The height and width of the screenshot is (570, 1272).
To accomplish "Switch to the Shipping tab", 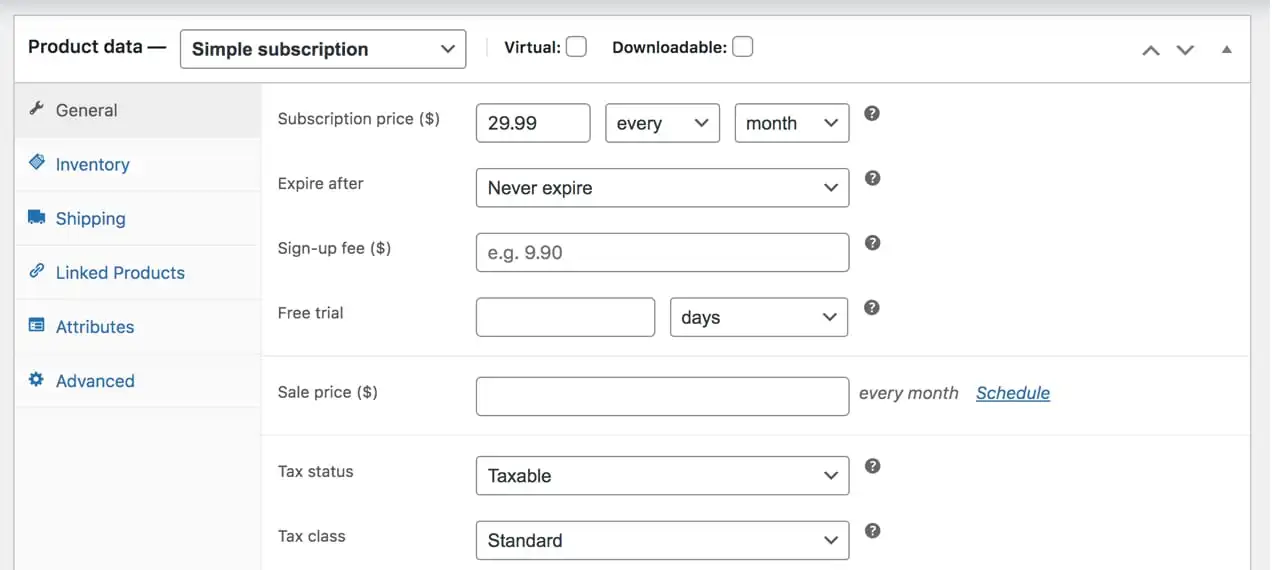I will [x=90, y=219].
